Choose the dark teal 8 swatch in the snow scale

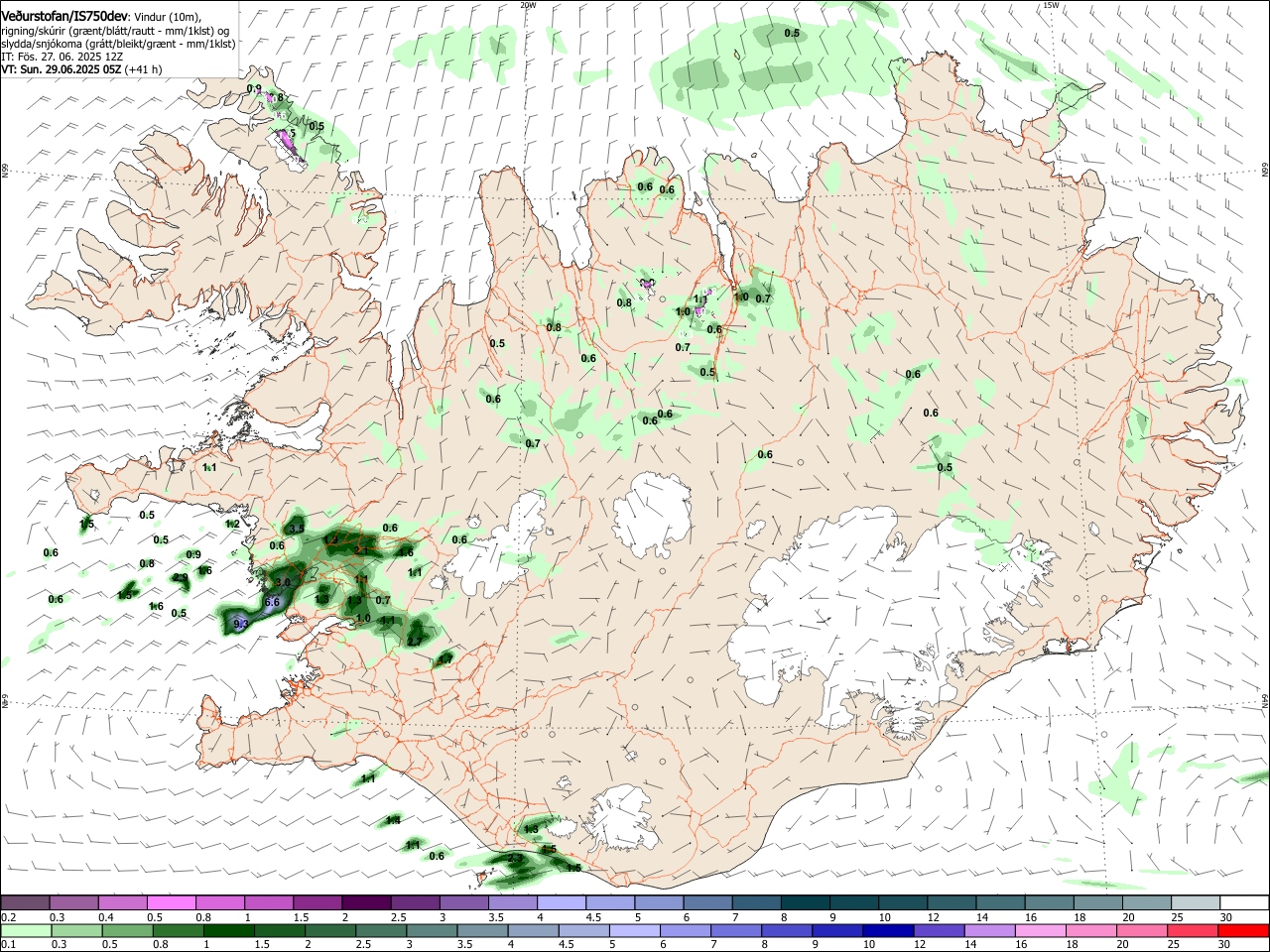(x=806, y=903)
